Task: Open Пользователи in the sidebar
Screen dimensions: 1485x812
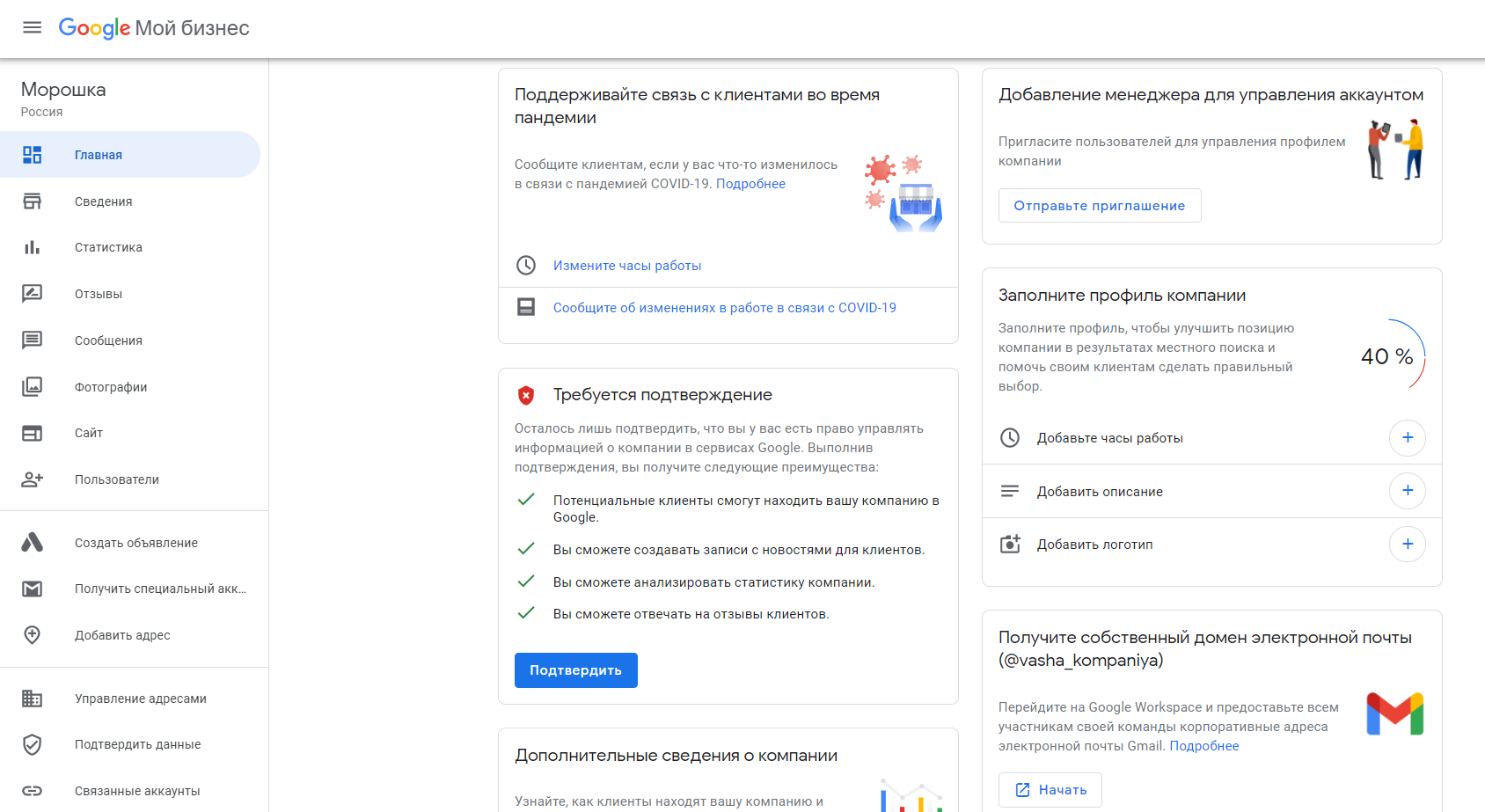Action: pyautogui.click(x=130, y=479)
